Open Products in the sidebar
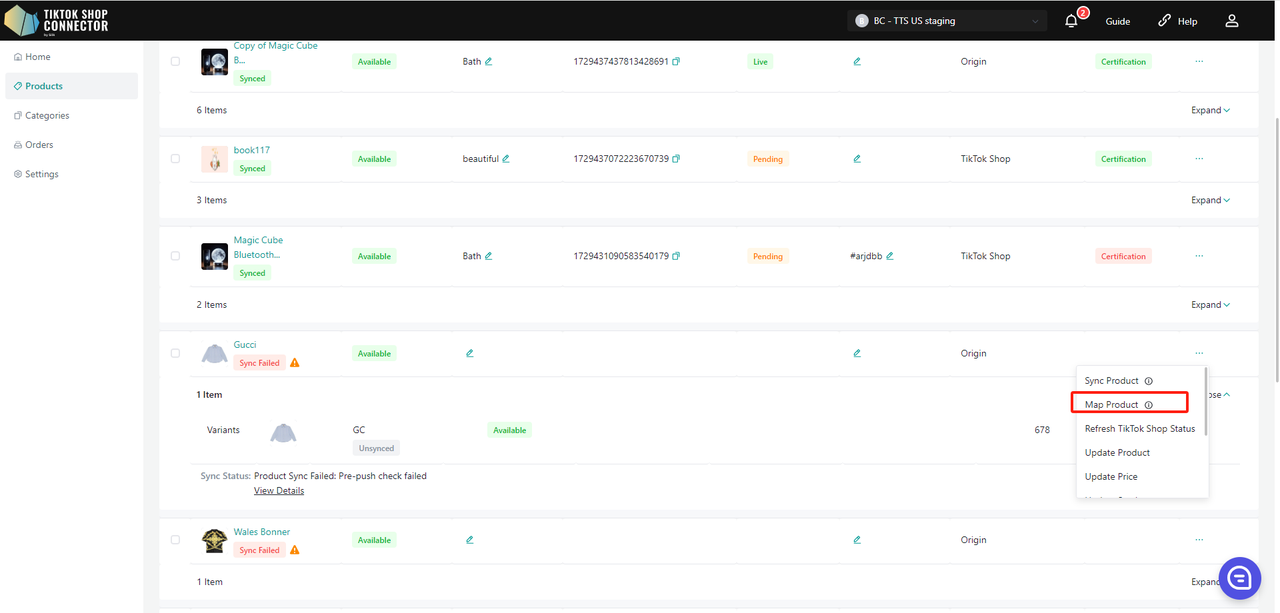1280x613 pixels. (71, 86)
